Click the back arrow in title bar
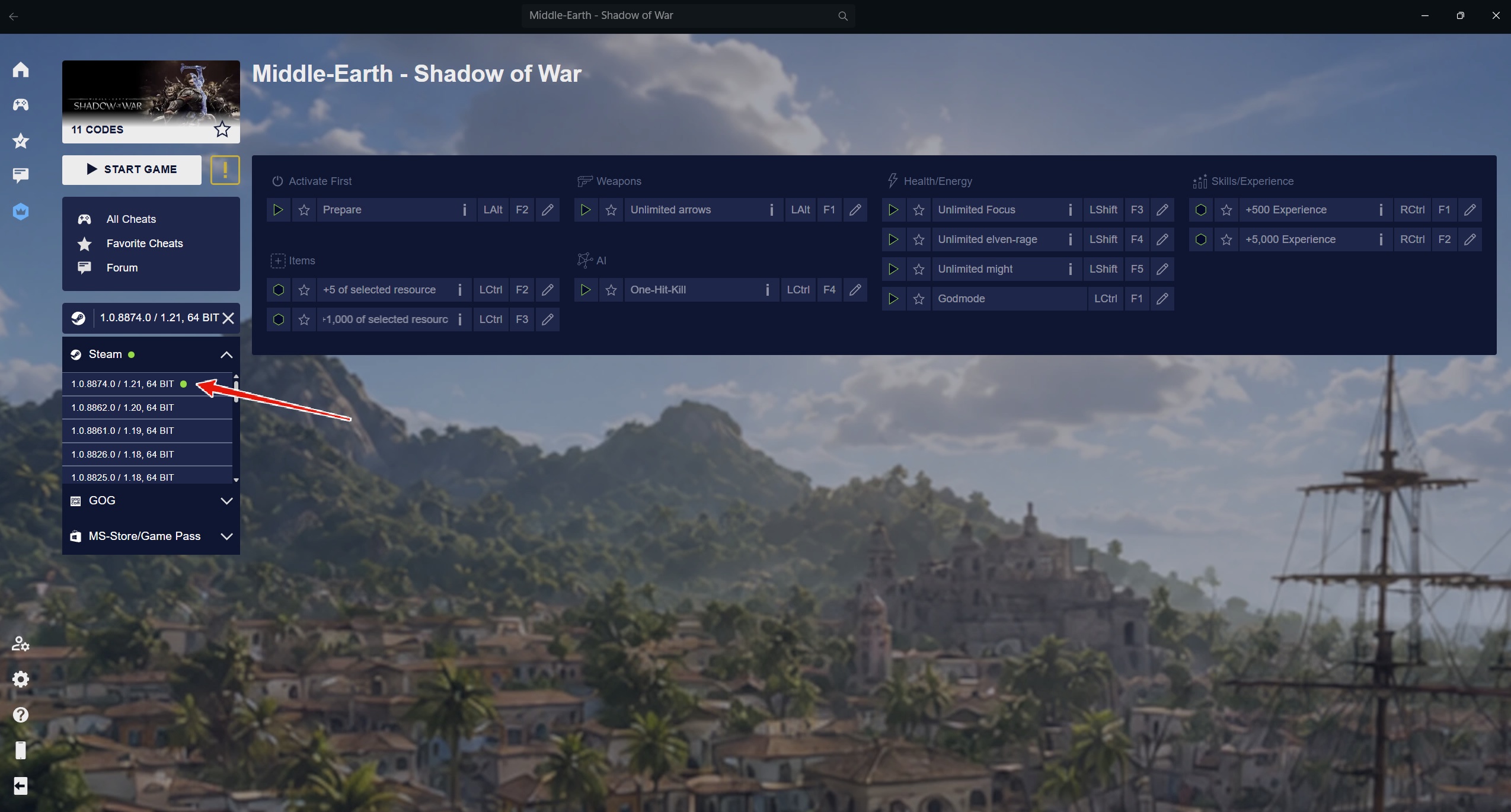The width and height of the screenshot is (1511, 812). pos(14,17)
